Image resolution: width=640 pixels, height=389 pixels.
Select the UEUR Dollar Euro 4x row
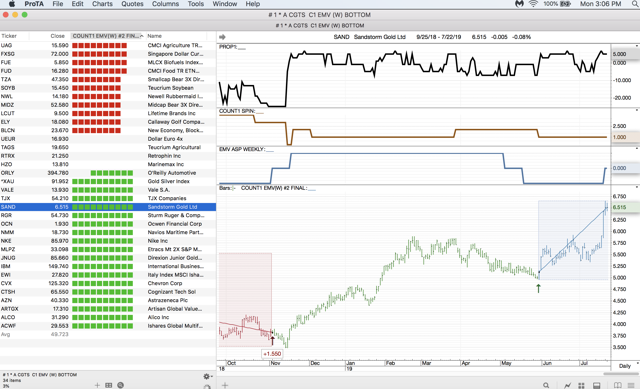[x=108, y=139]
